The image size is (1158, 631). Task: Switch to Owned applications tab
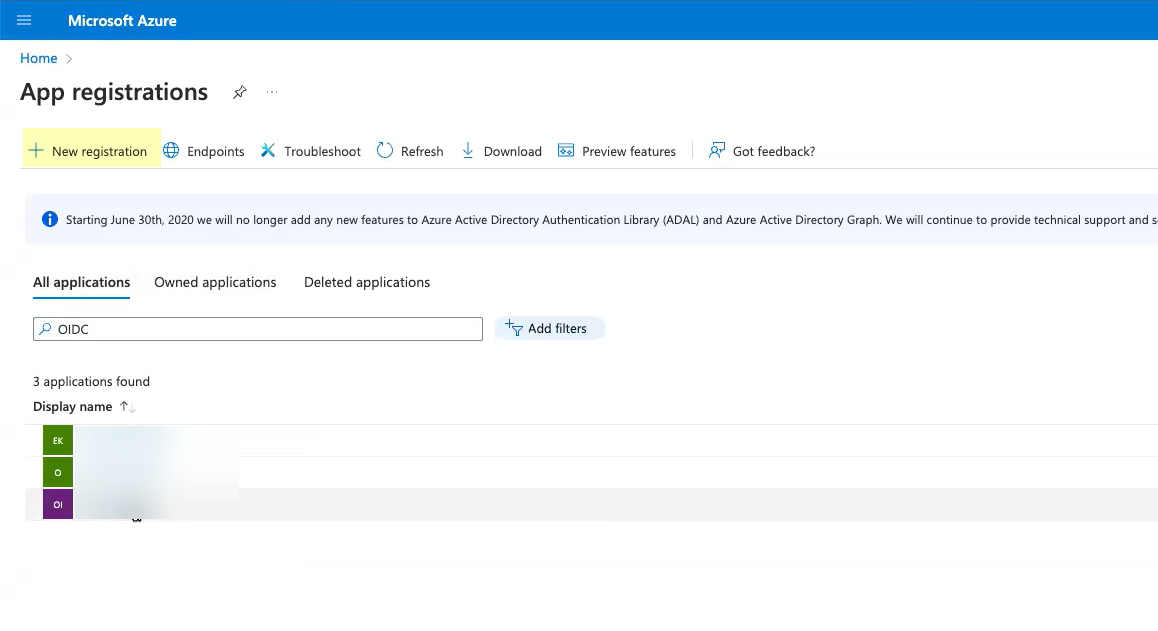[215, 282]
